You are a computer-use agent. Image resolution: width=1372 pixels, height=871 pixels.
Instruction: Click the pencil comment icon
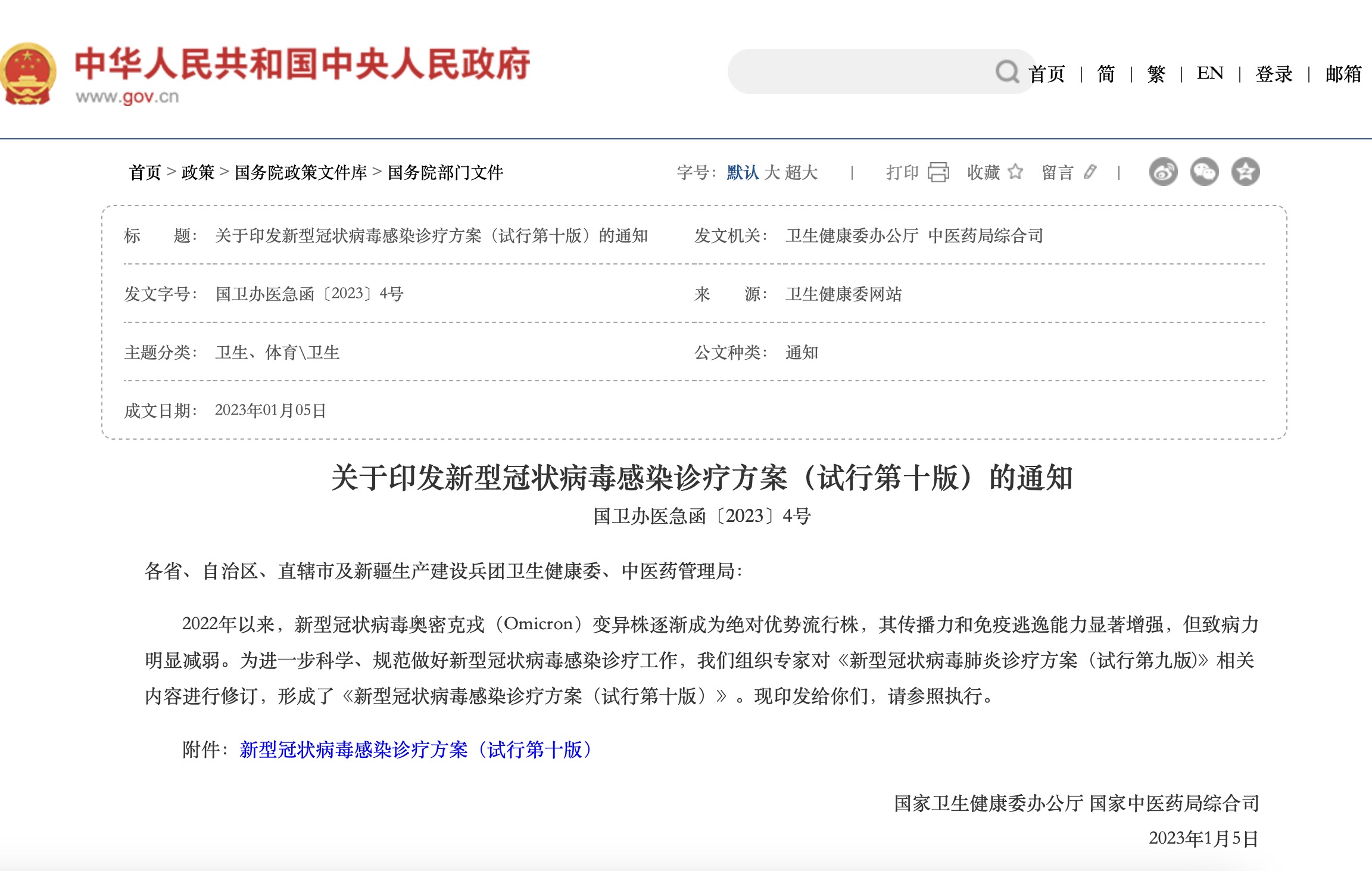click(x=1090, y=172)
